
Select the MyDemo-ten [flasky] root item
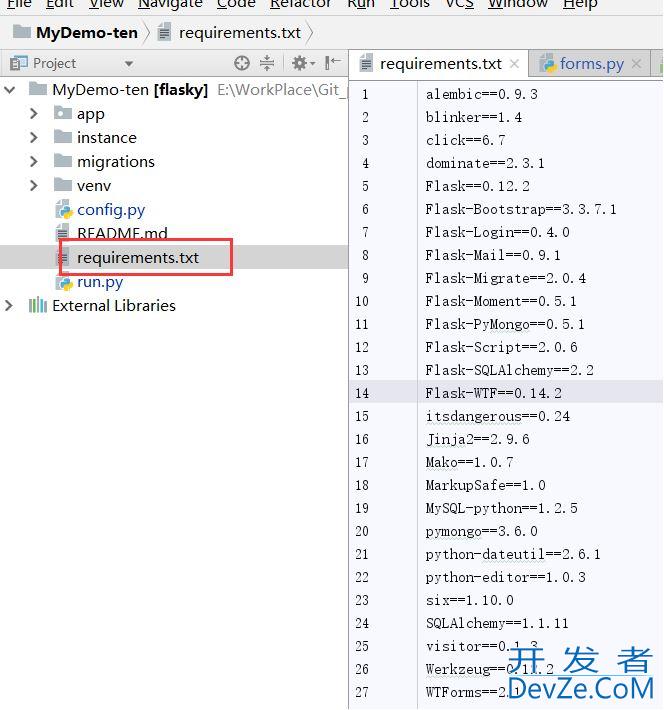point(130,90)
